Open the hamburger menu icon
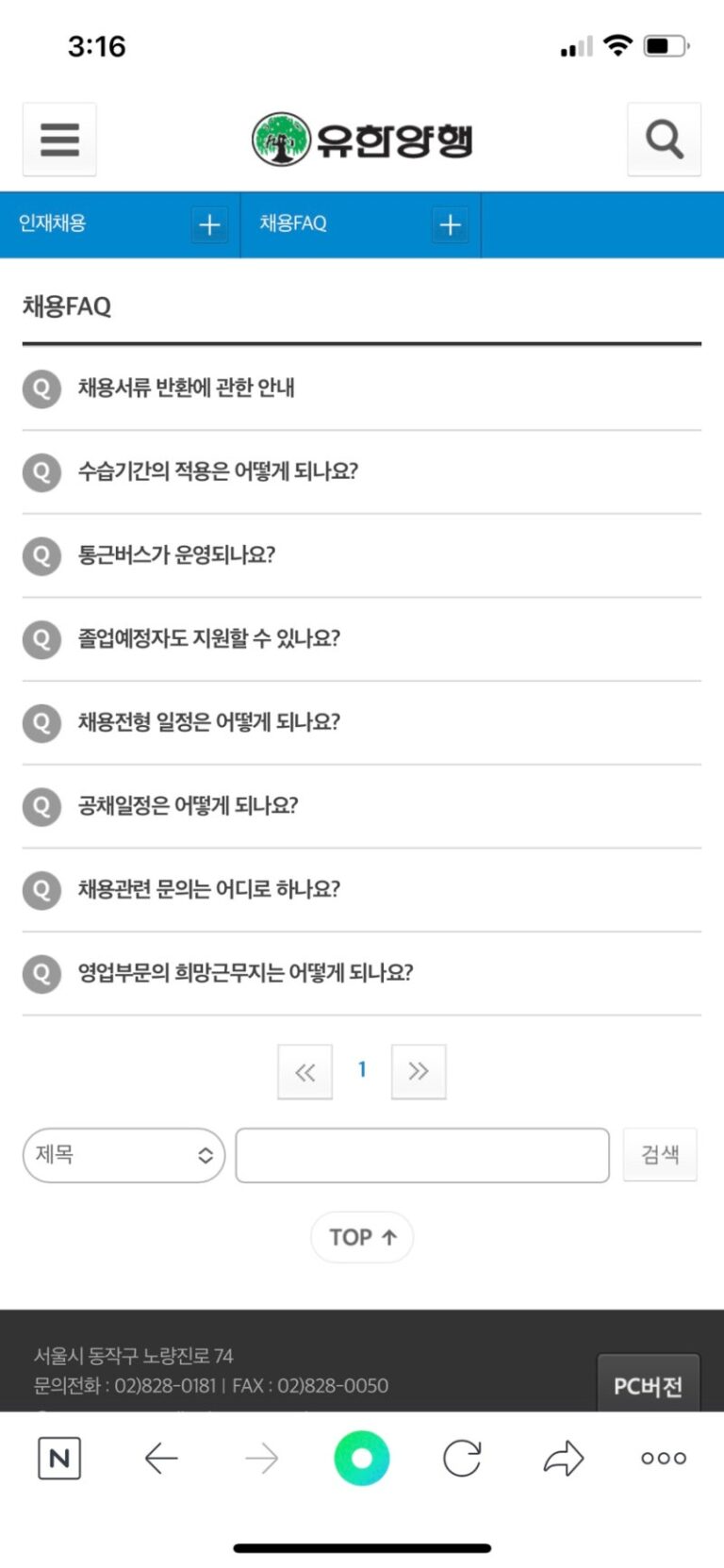 coord(59,140)
